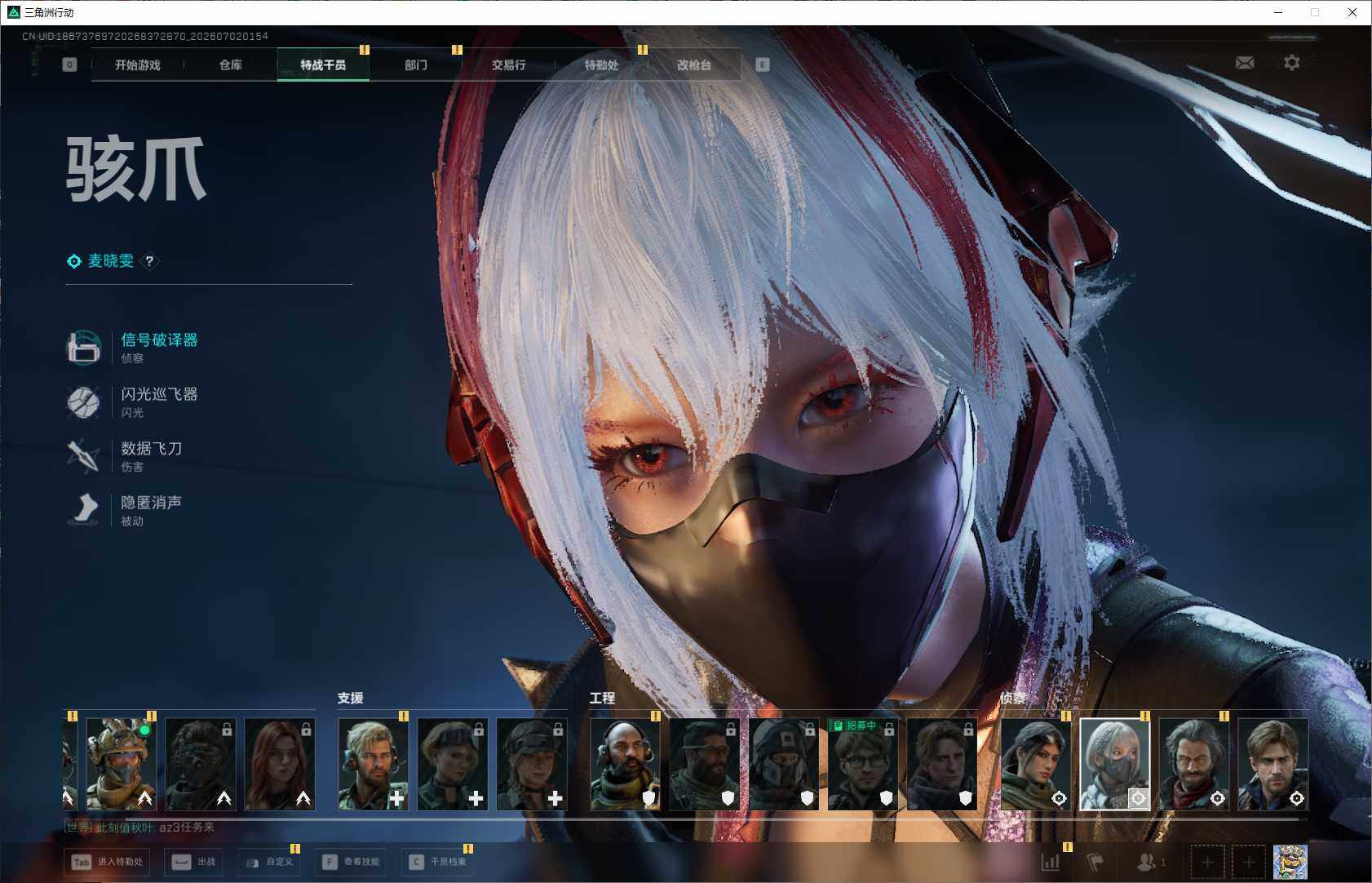Select the bearded red-scarf recon operator
This screenshot has height=883, width=1372.
(x=1194, y=764)
